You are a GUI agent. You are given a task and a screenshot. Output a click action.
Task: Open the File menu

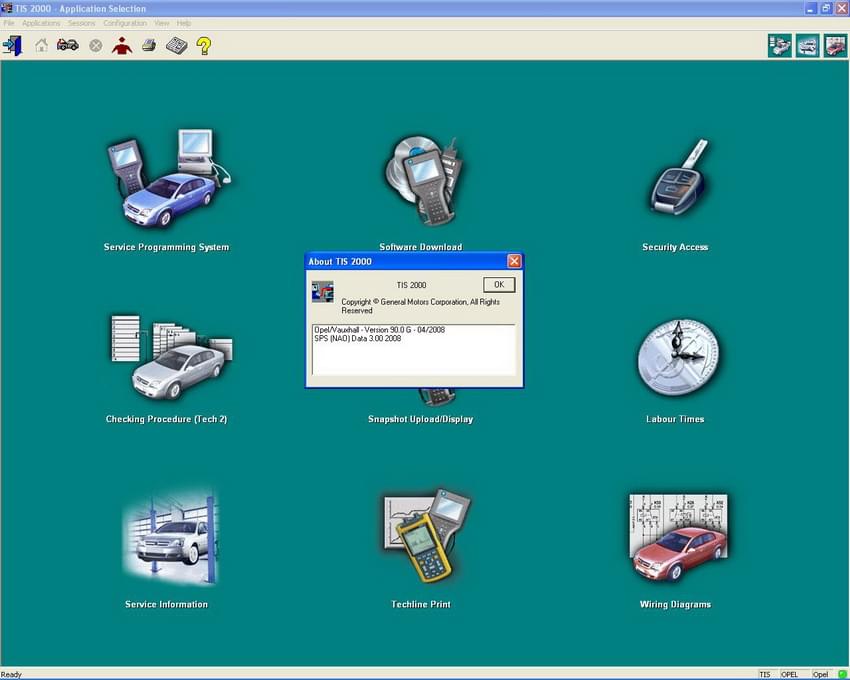point(9,23)
